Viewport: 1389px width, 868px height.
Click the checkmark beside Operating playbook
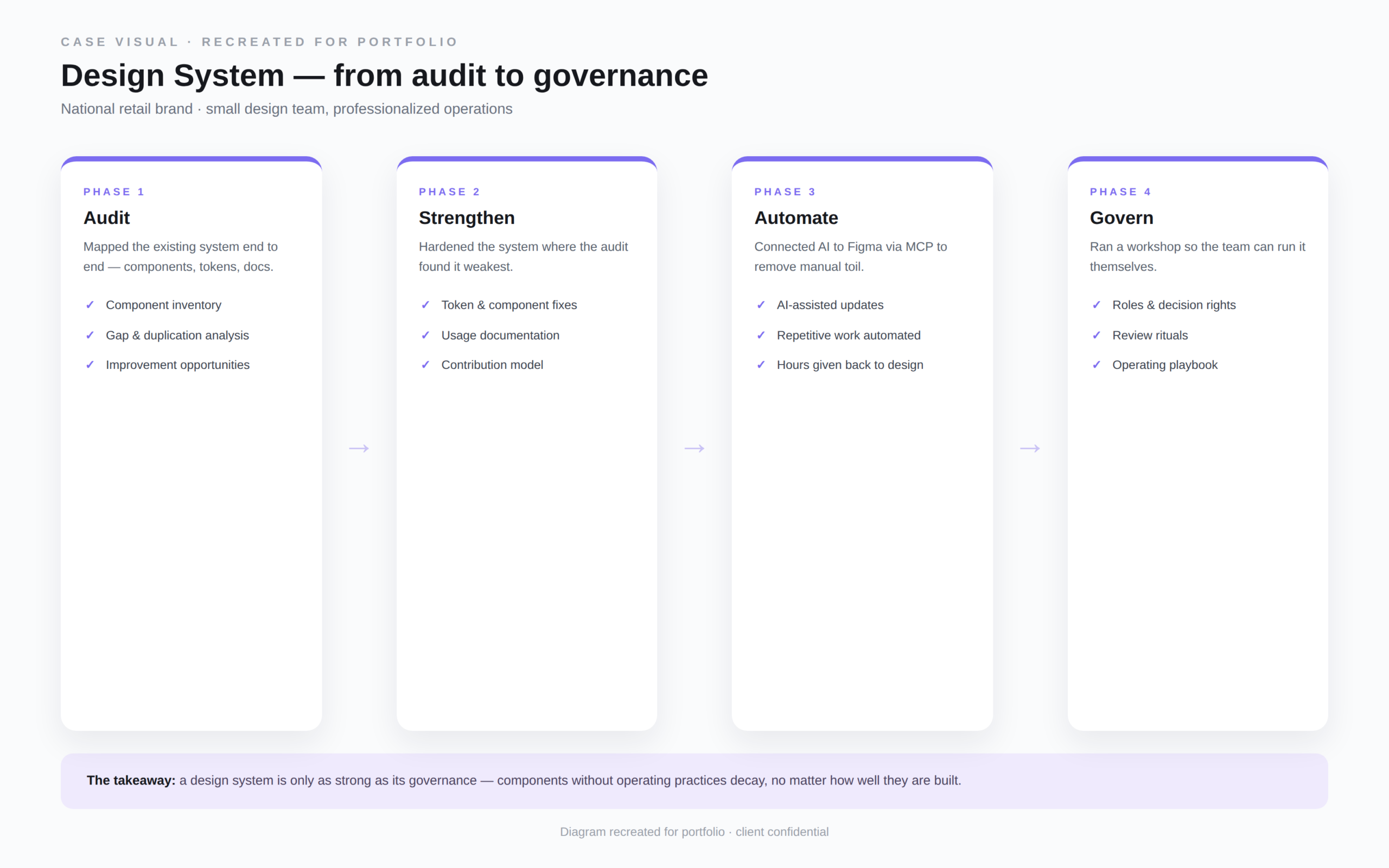click(1096, 365)
